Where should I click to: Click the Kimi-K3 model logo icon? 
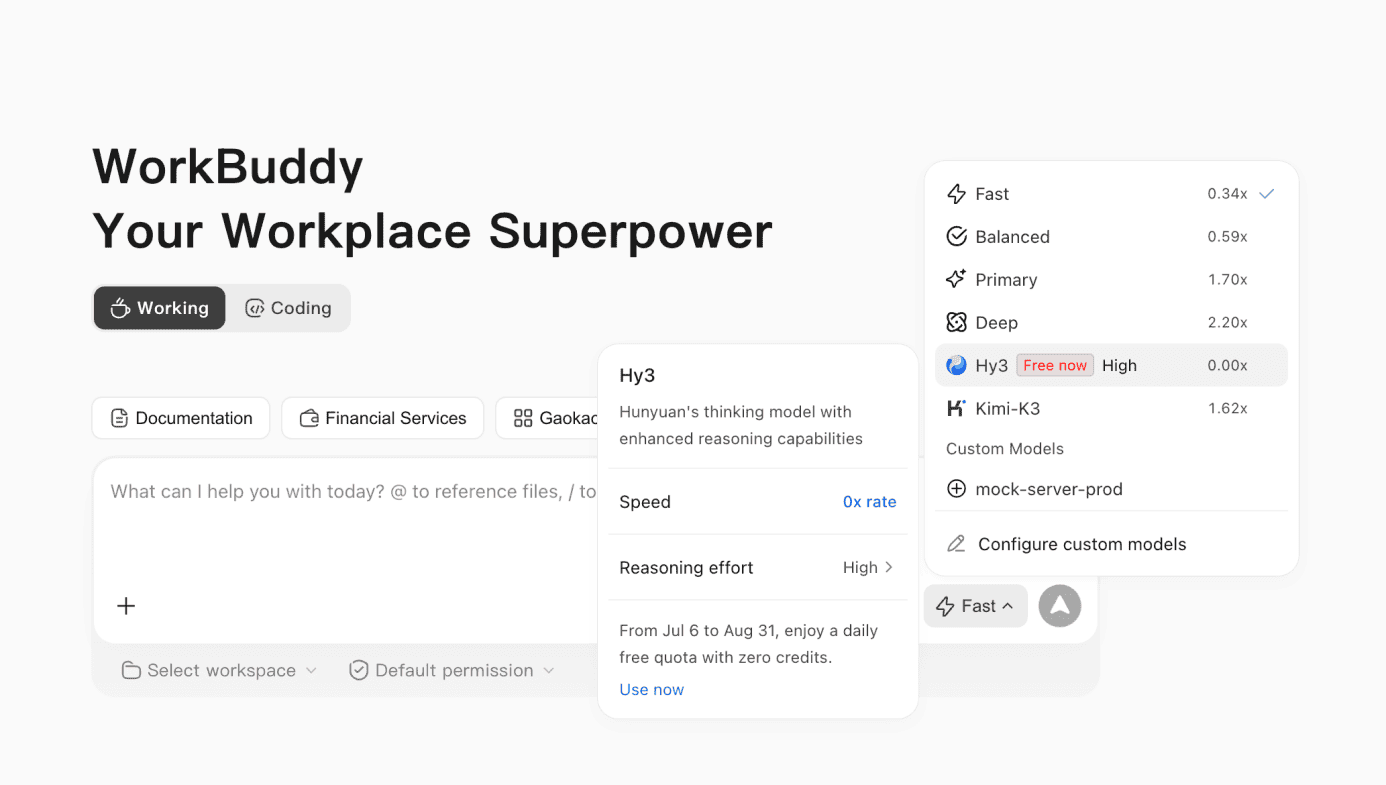coord(957,409)
